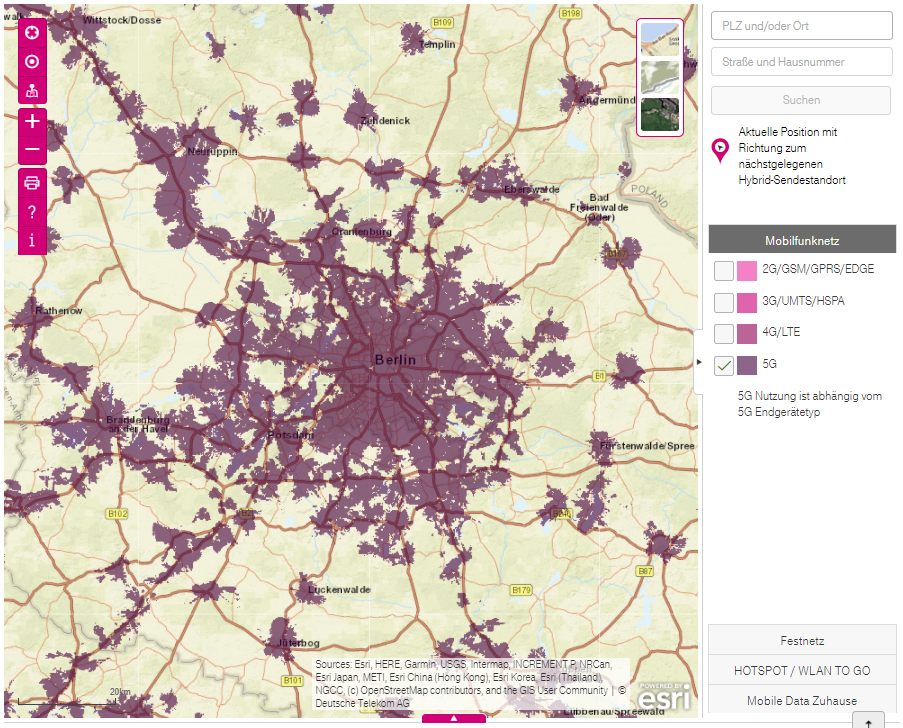
Task: Enable the 3G/UMTS/HSPA layer checkbox
Action: 724,302
